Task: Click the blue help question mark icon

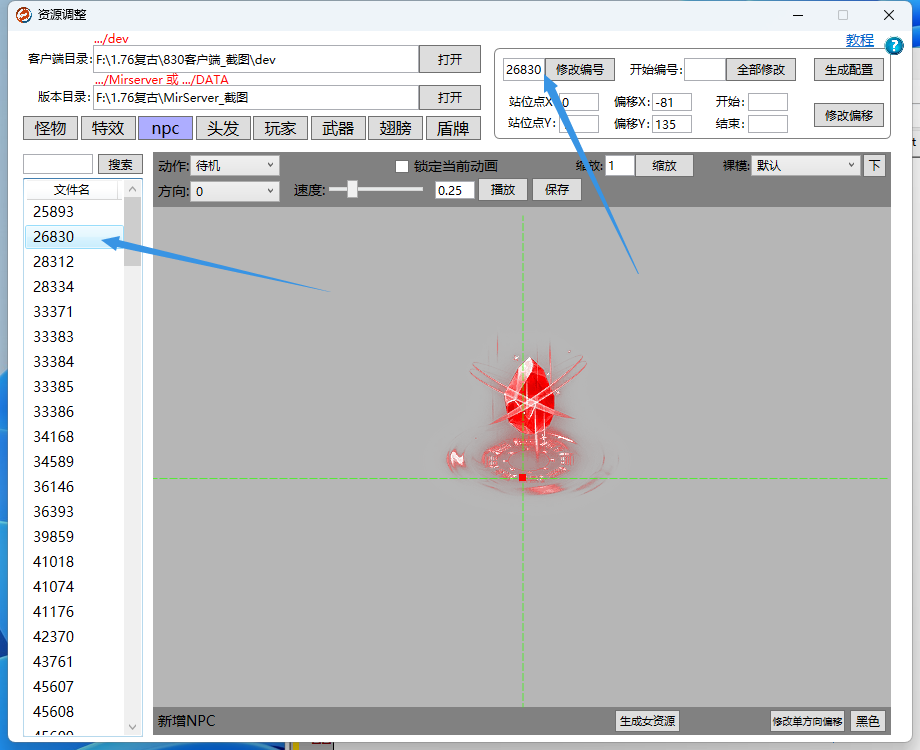Action: 894,45
